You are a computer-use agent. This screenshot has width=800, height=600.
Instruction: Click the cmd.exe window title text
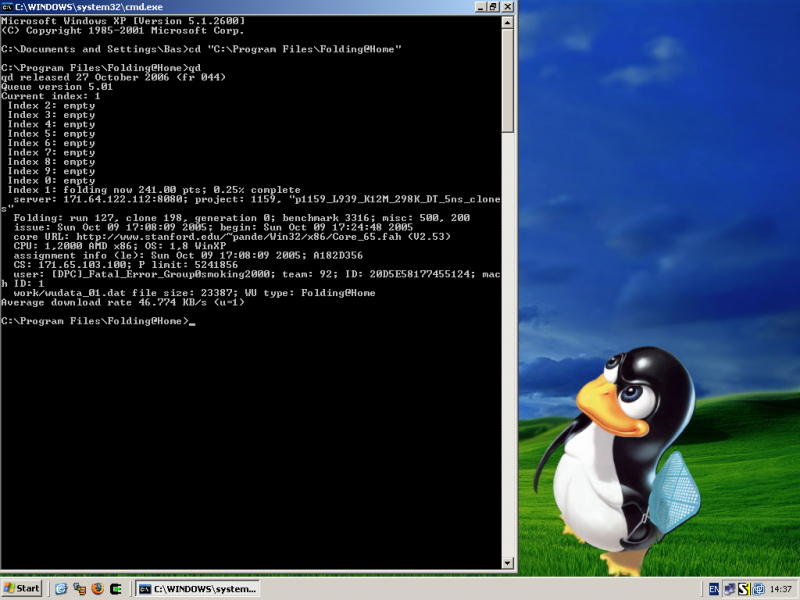[89, 7]
